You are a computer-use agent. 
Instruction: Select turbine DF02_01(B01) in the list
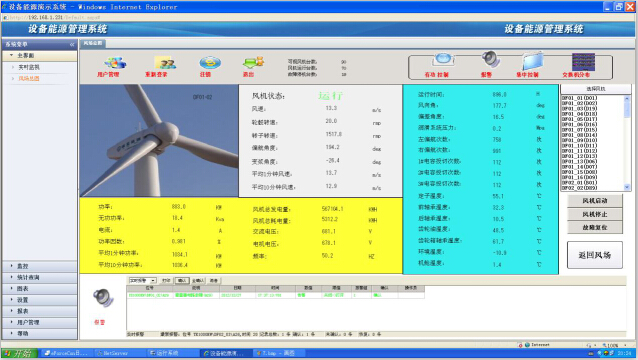(579, 183)
